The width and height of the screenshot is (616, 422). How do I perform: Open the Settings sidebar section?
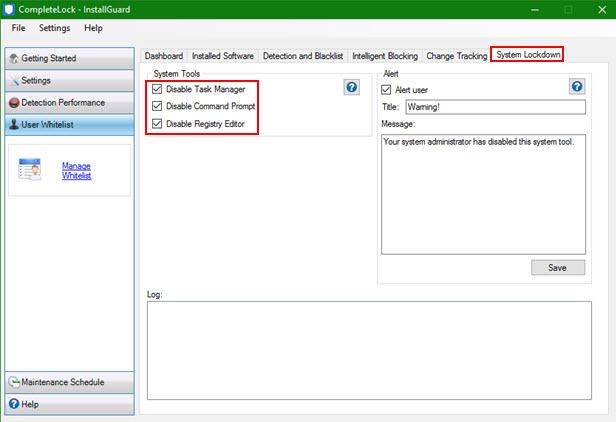coord(70,81)
